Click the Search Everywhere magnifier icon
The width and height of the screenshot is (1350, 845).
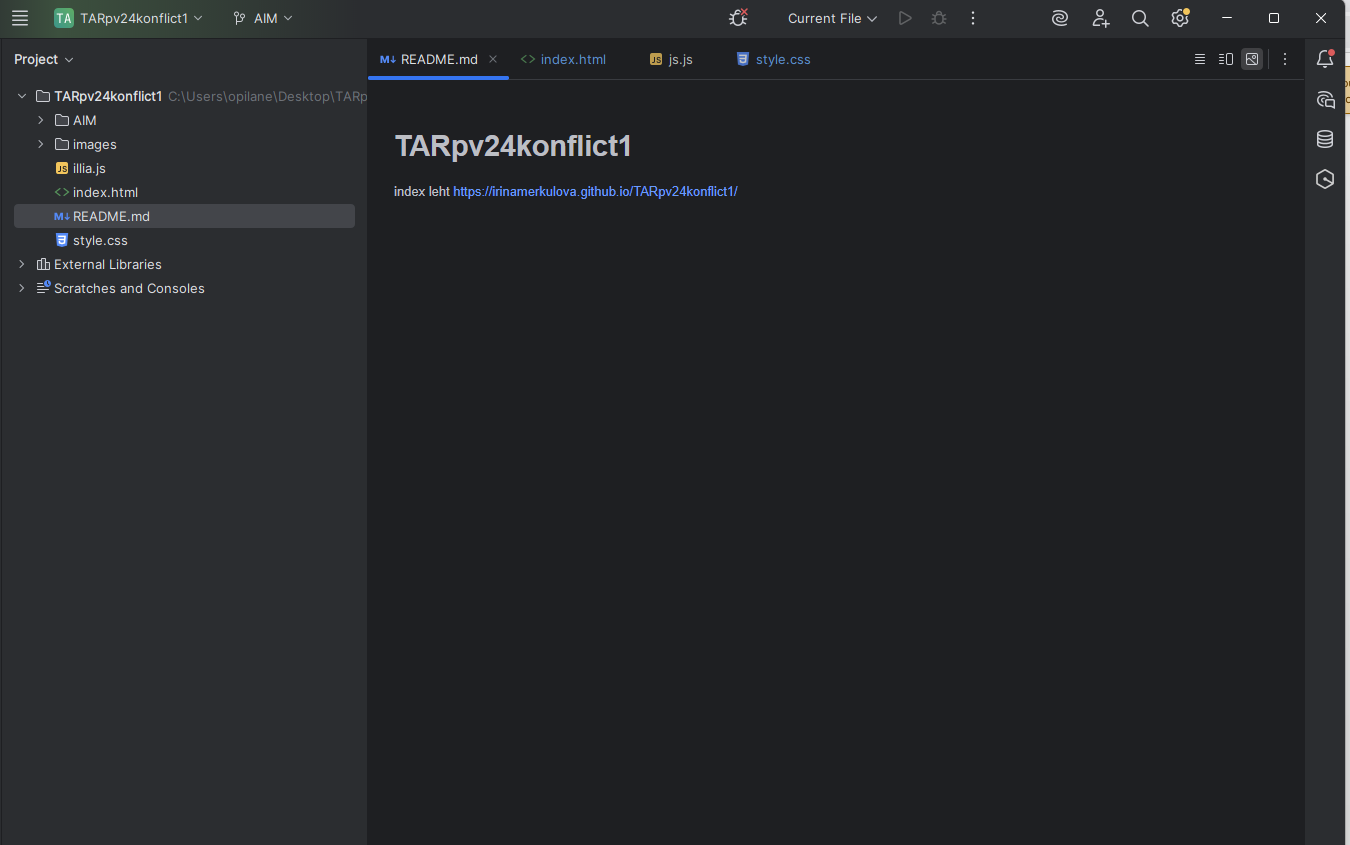tap(1140, 18)
